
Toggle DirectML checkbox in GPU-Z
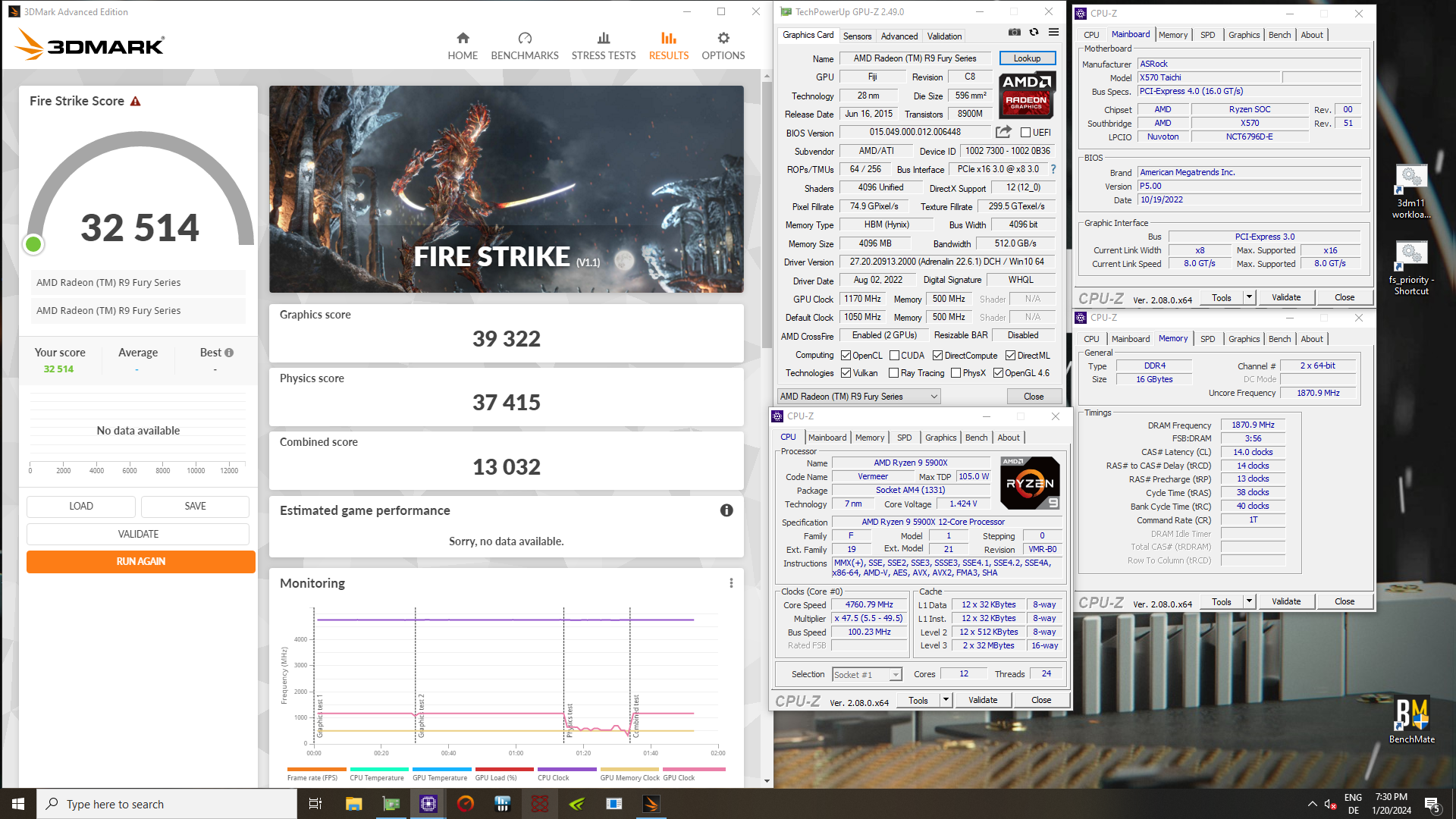coord(1010,356)
